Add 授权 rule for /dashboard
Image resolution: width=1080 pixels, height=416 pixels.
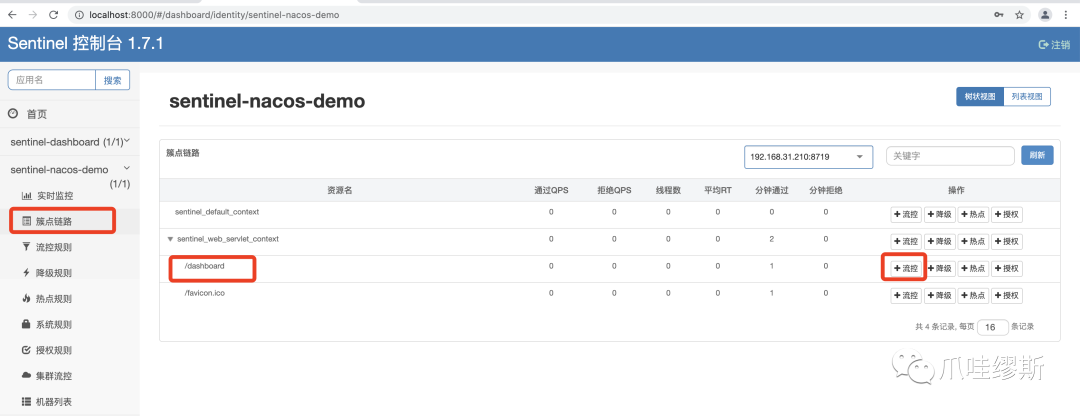(x=1007, y=269)
